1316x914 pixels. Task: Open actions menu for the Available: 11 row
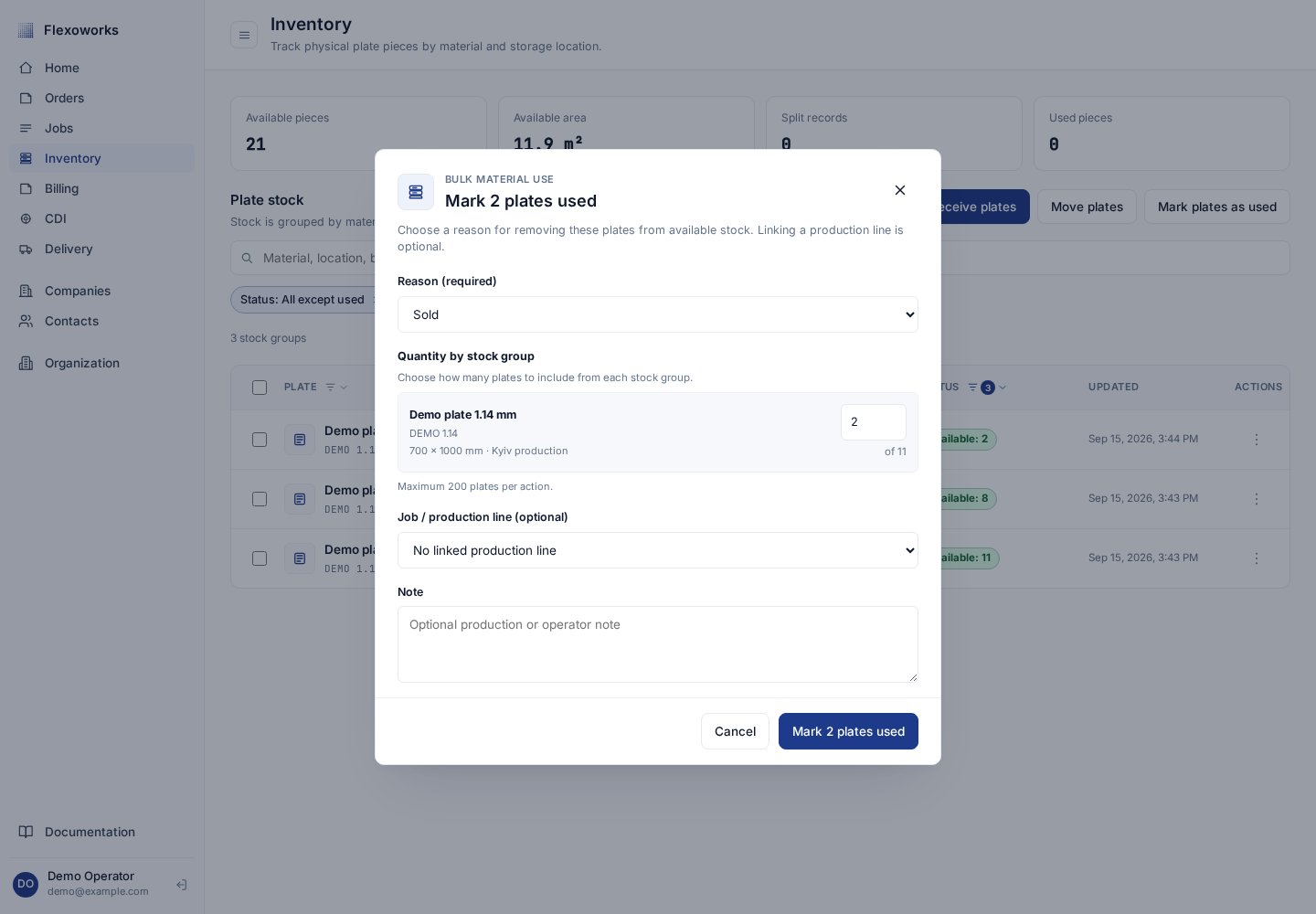pyautogui.click(x=1257, y=558)
